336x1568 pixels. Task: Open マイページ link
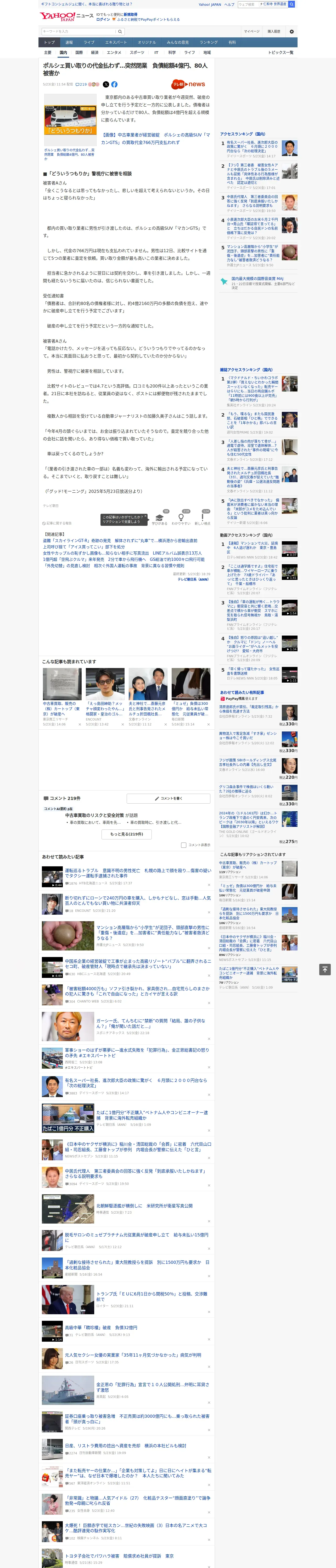coord(252,32)
